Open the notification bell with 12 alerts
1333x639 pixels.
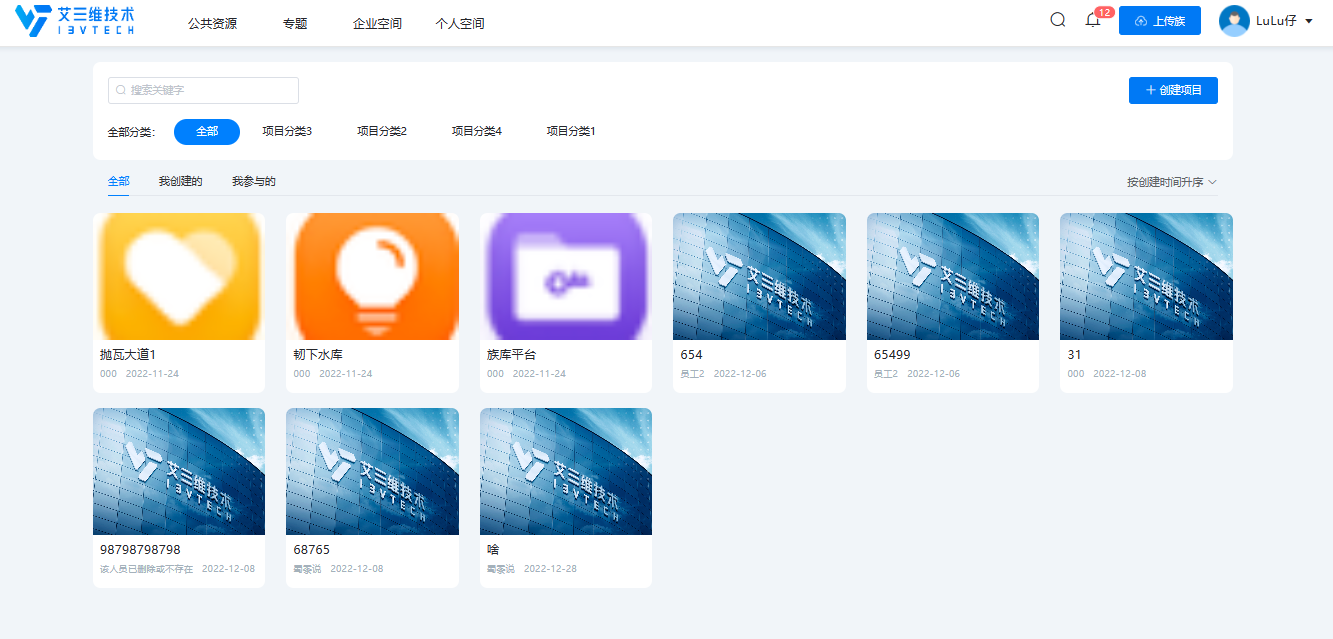[x=1092, y=20]
